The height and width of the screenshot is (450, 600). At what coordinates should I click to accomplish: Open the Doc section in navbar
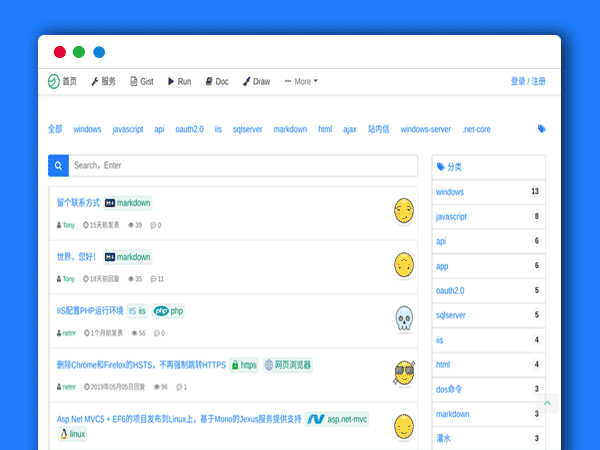pos(217,82)
